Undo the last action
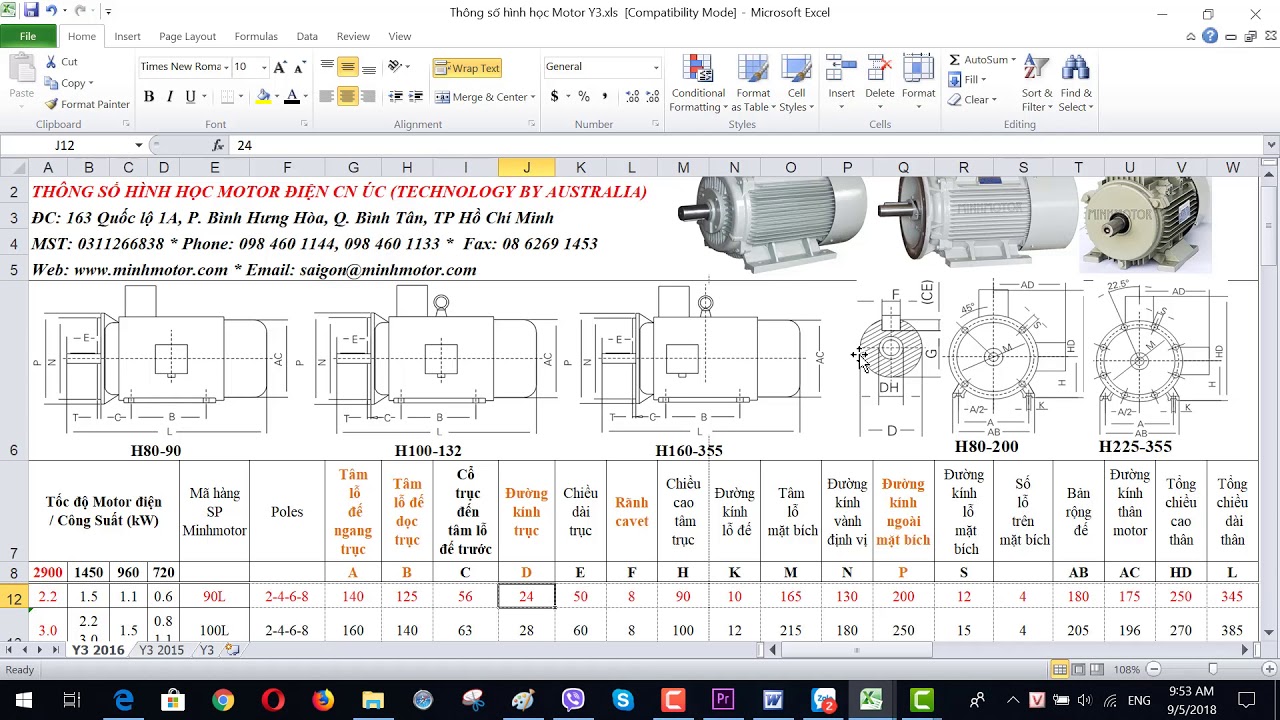Screen dimensions: 1280x720 coord(52,11)
